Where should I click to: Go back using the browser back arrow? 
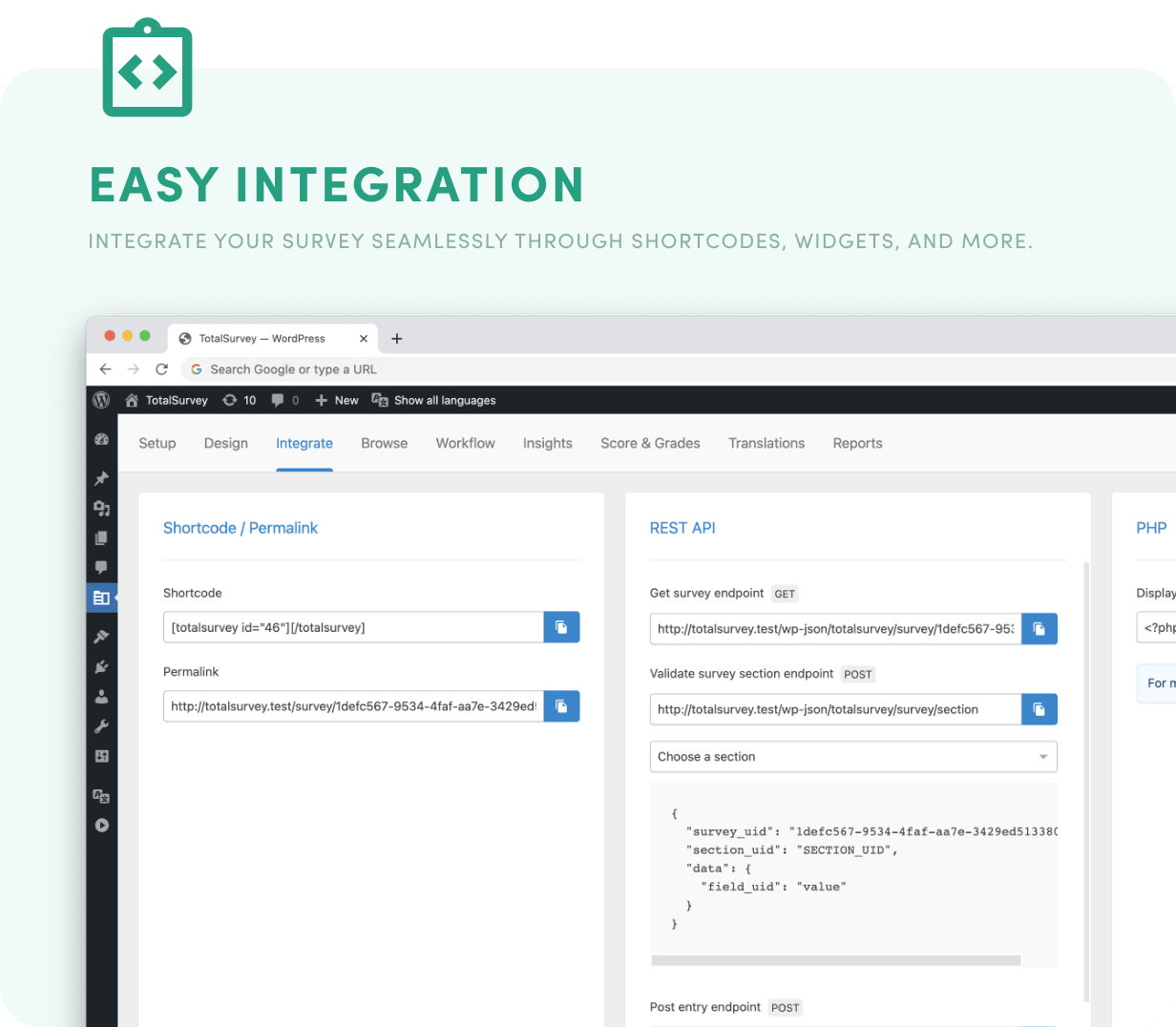point(106,369)
